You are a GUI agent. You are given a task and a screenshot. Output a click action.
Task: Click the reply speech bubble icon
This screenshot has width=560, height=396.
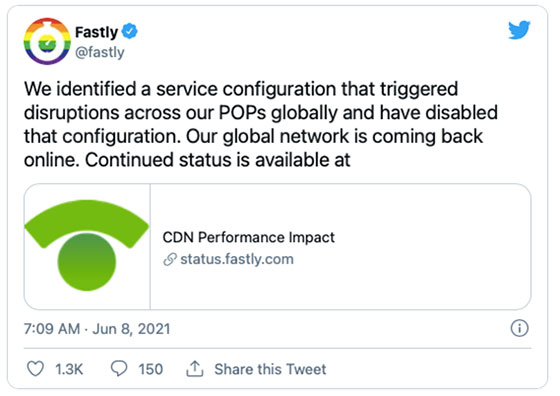pos(119,369)
